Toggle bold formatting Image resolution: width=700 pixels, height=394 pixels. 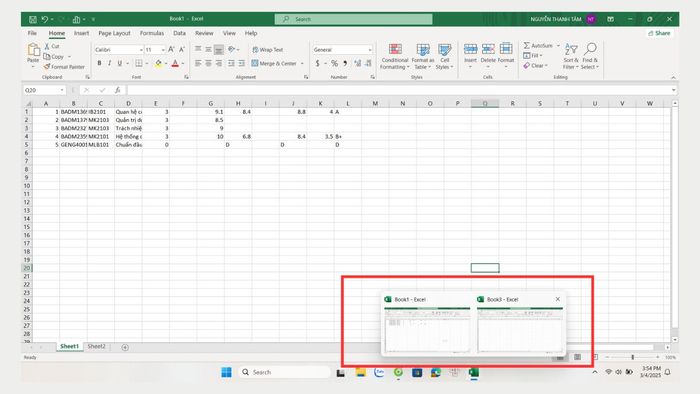pyautogui.click(x=99, y=63)
